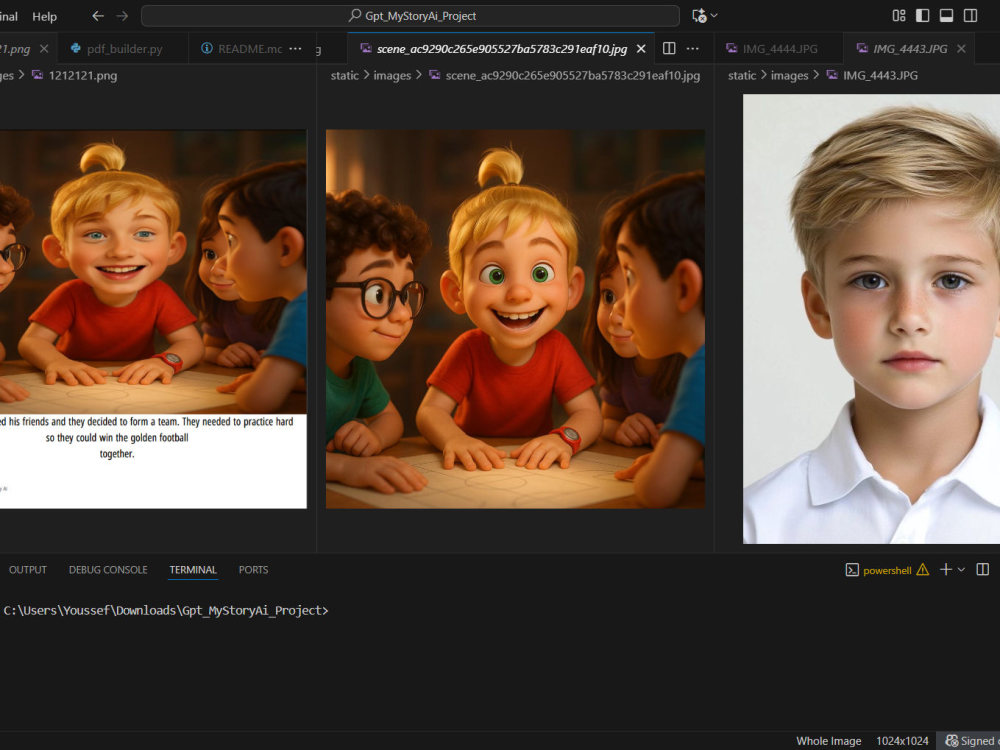This screenshot has width=1000, height=750.
Task: Split the middle editor group
Action: 669,48
